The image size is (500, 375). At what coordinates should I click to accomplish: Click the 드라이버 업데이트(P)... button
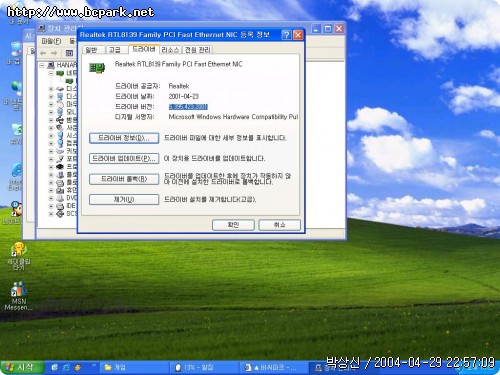124,159
